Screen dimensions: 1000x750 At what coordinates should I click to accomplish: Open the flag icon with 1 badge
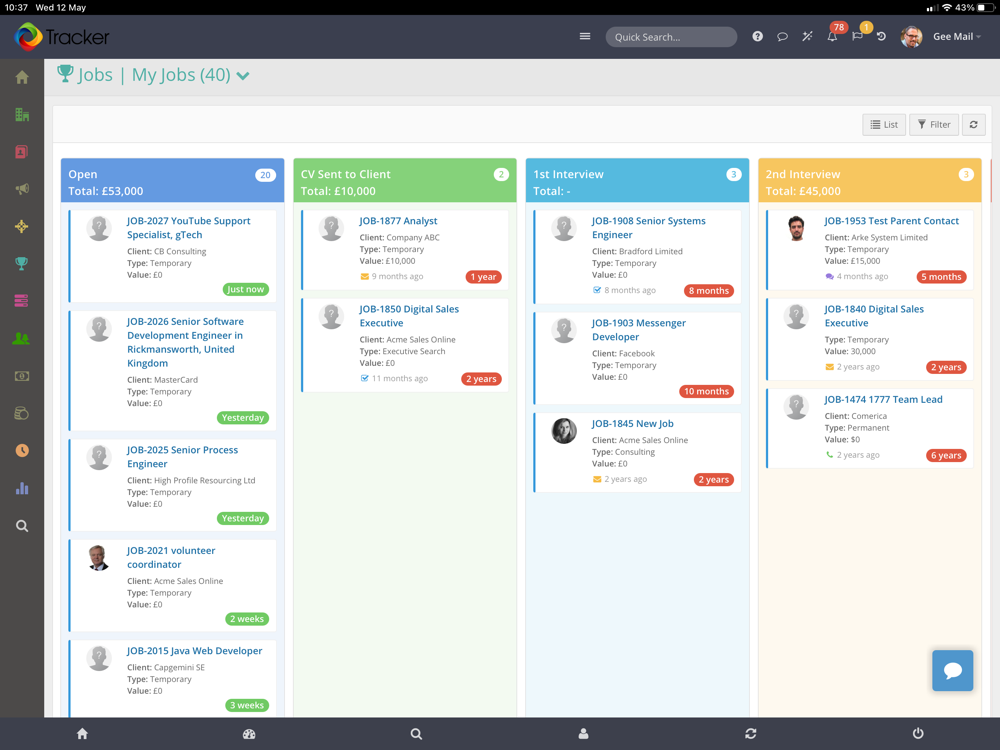pyautogui.click(x=859, y=34)
